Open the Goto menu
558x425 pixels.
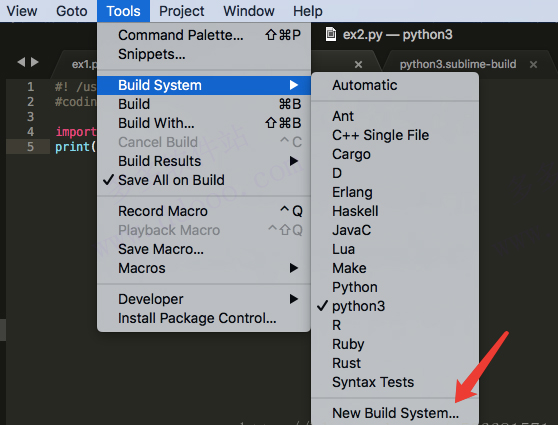[72, 11]
